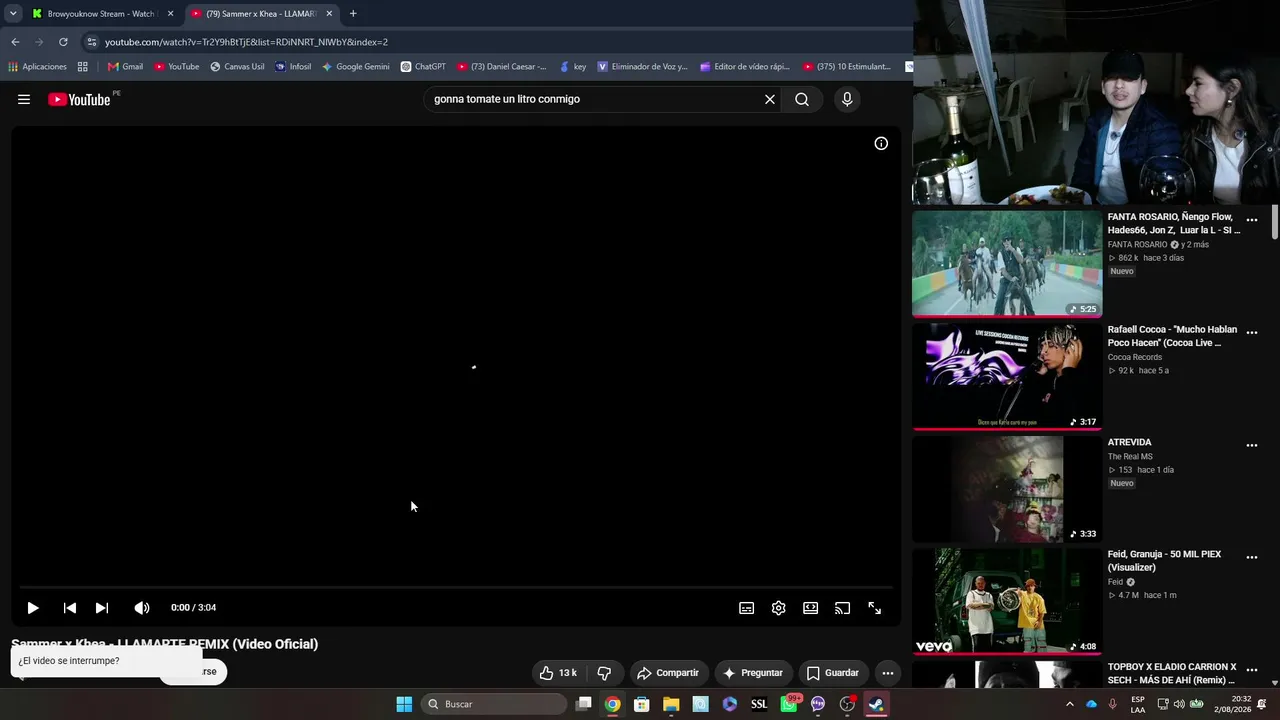Open the Cocoa Records channel name
The width and height of the screenshot is (1280, 720).
click(x=1135, y=357)
